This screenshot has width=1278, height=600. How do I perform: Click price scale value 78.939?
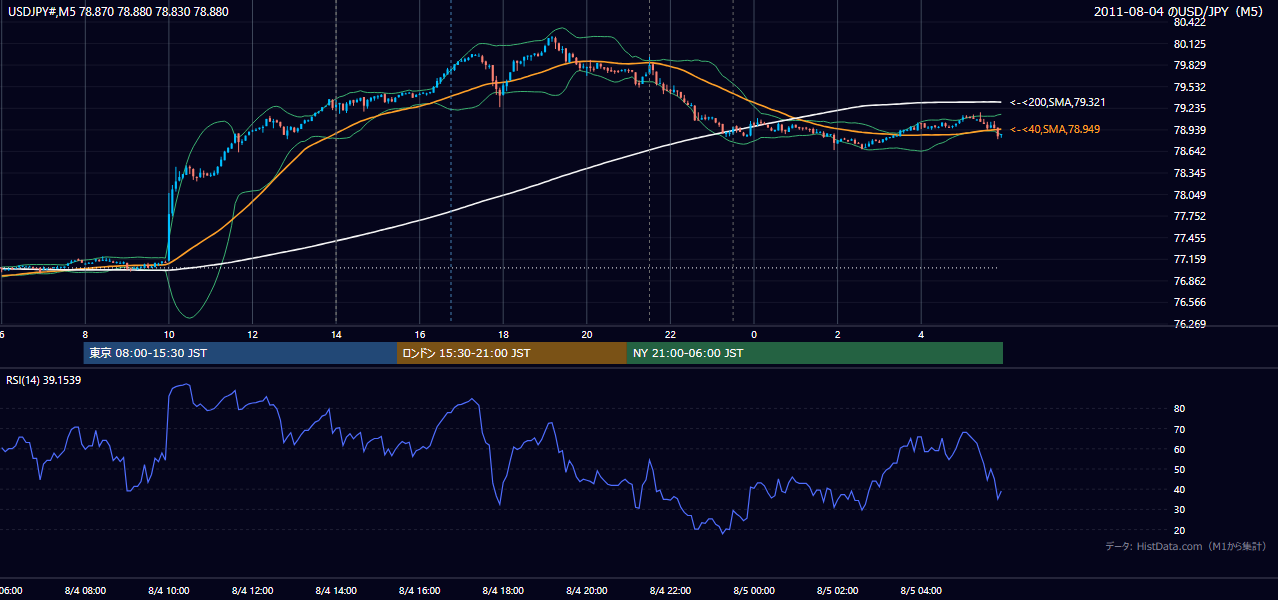pyautogui.click(x=1189, y=130)
